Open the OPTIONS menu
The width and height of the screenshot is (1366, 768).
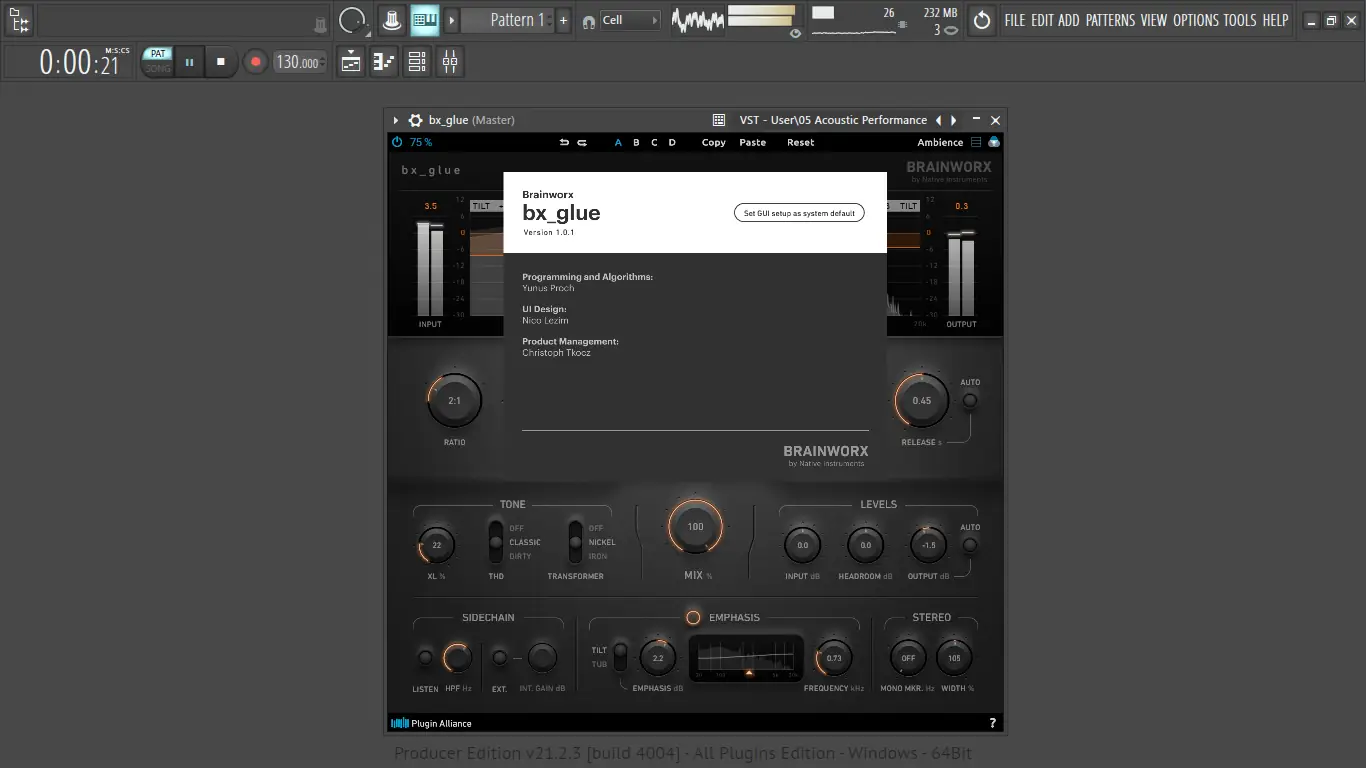pos(1196,20)
